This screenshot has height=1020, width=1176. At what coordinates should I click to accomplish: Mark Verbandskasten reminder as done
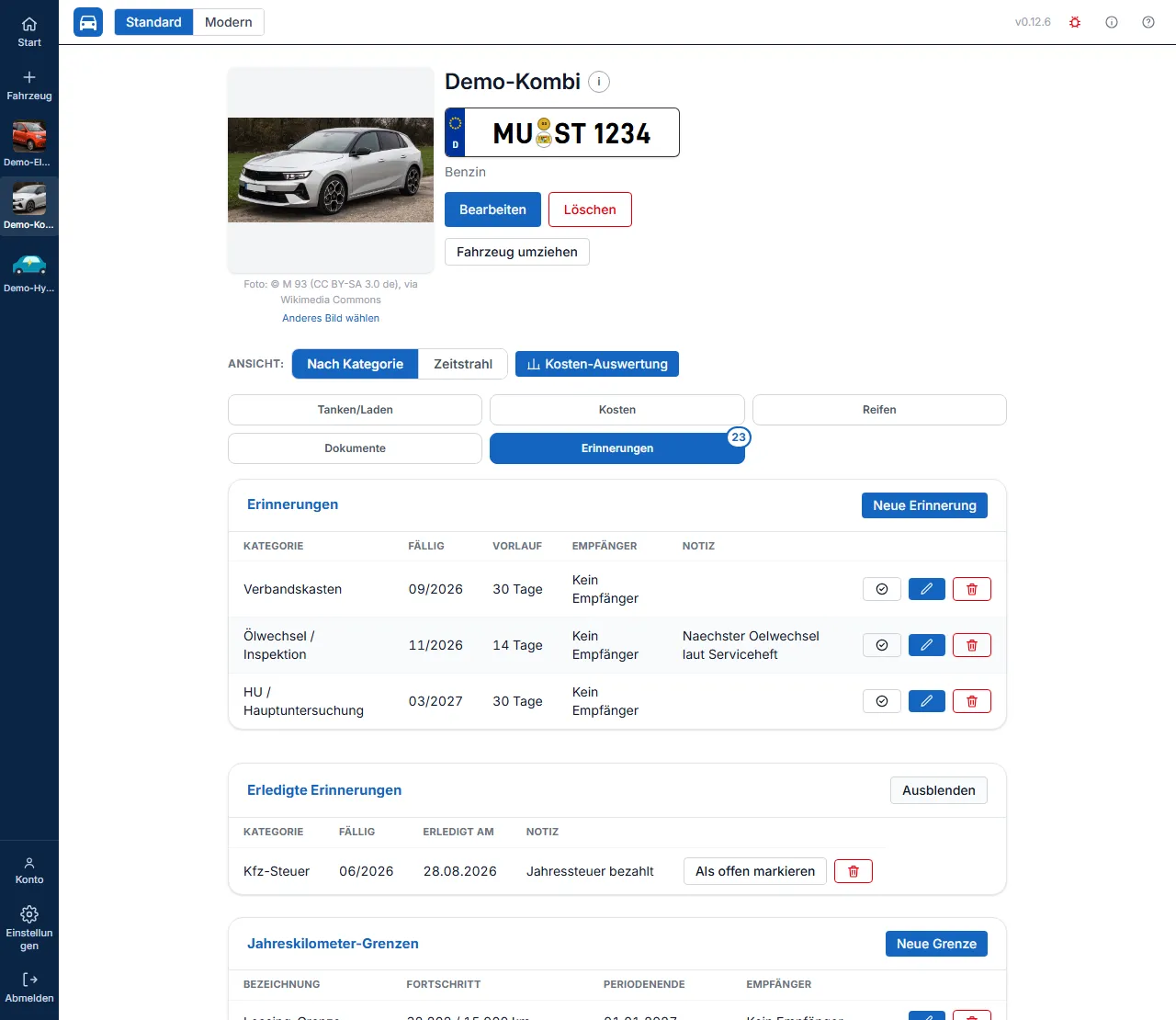coord(882,589)
